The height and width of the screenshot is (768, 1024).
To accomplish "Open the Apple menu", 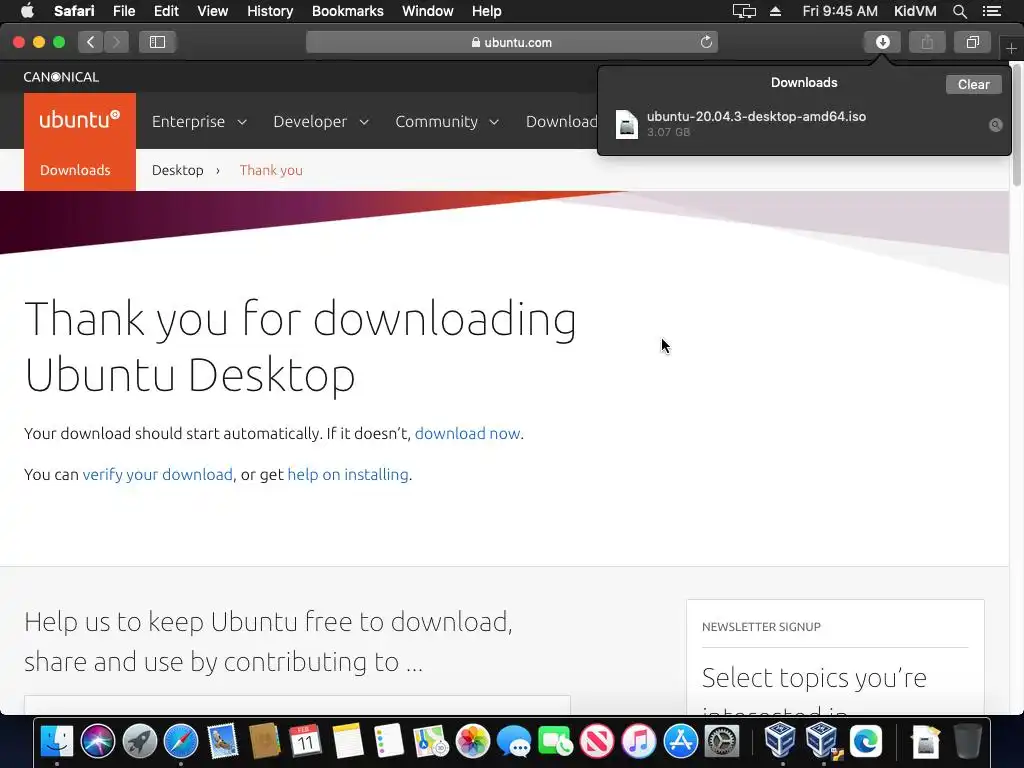I will pyautogui.click(x=27, y=11).
